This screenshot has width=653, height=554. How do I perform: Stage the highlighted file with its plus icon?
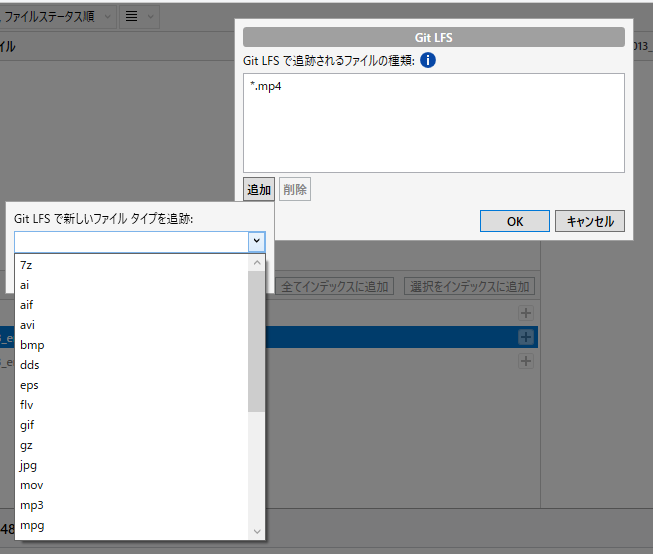[526, 337]
